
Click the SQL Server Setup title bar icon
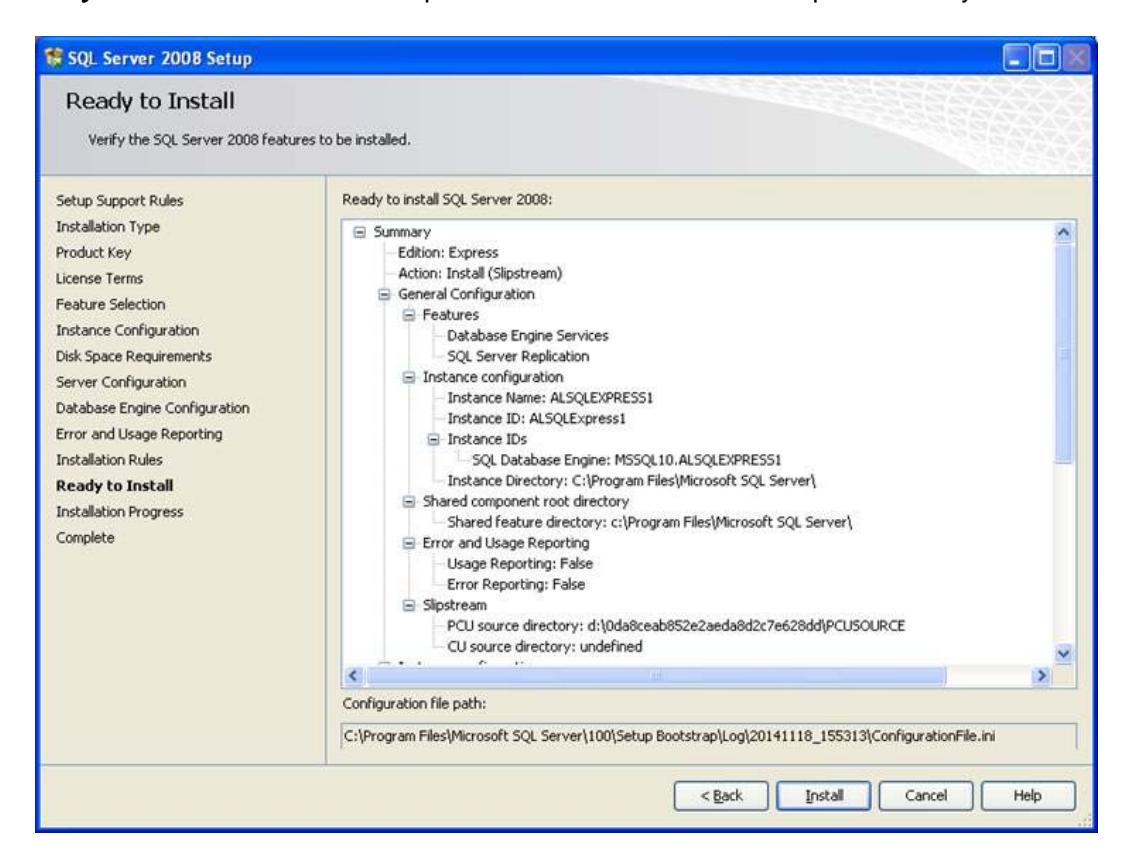53,57
